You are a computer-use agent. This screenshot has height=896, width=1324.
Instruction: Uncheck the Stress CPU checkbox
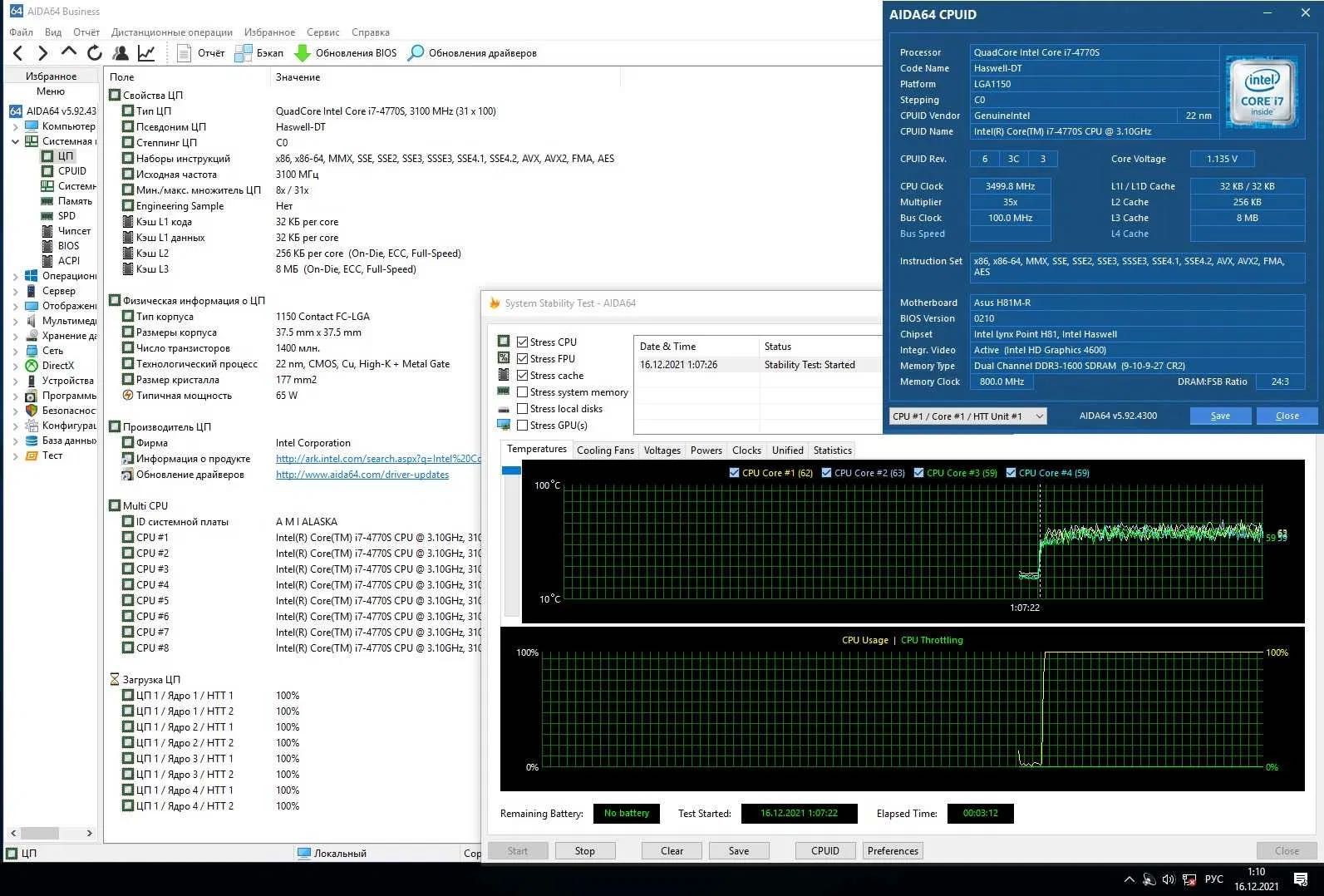[x=523, y=342]
